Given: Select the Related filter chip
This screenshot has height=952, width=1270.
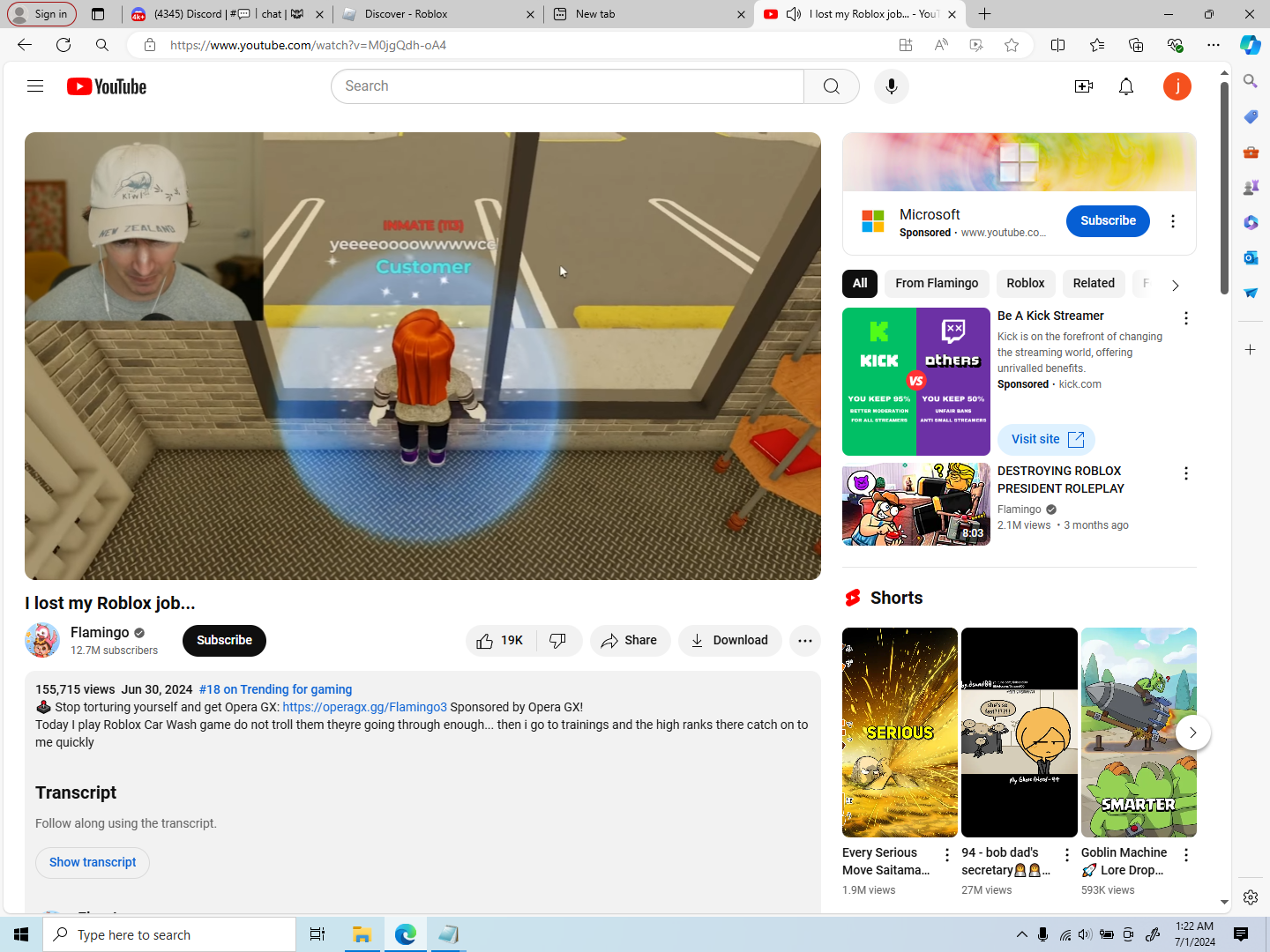Looking at the screenshot, I should click(1094, 284).
